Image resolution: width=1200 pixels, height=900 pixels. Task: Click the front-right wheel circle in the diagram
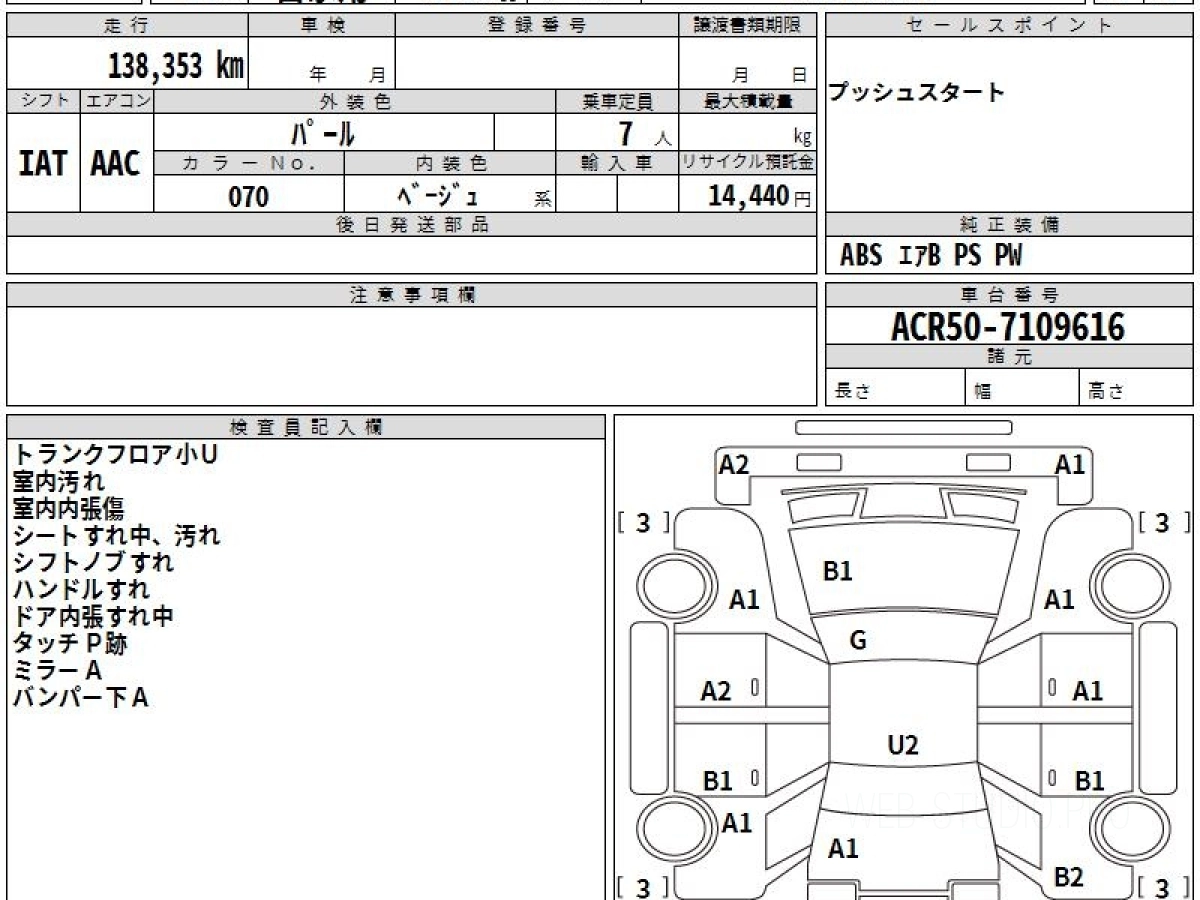tap(1124, 583)
